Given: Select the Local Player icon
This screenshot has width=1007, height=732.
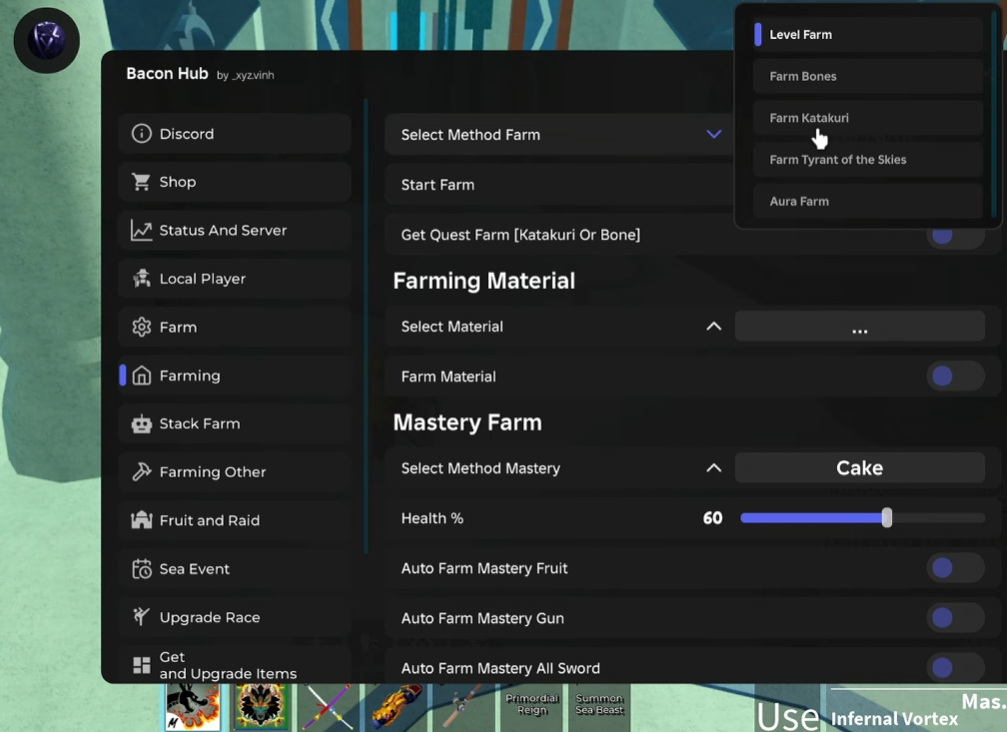Looking at the screenshot, I should 142,279.
